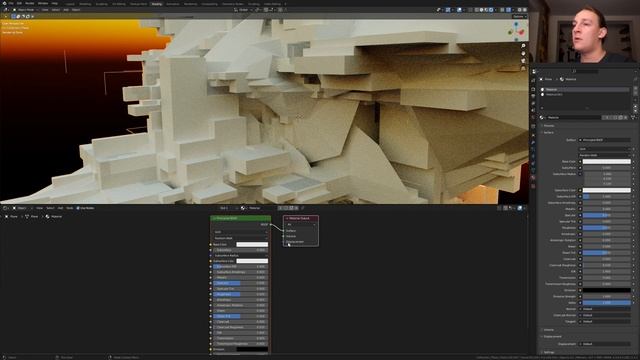
Task: Open the 3D viewport editor type icon
Action: click(6, 10)
